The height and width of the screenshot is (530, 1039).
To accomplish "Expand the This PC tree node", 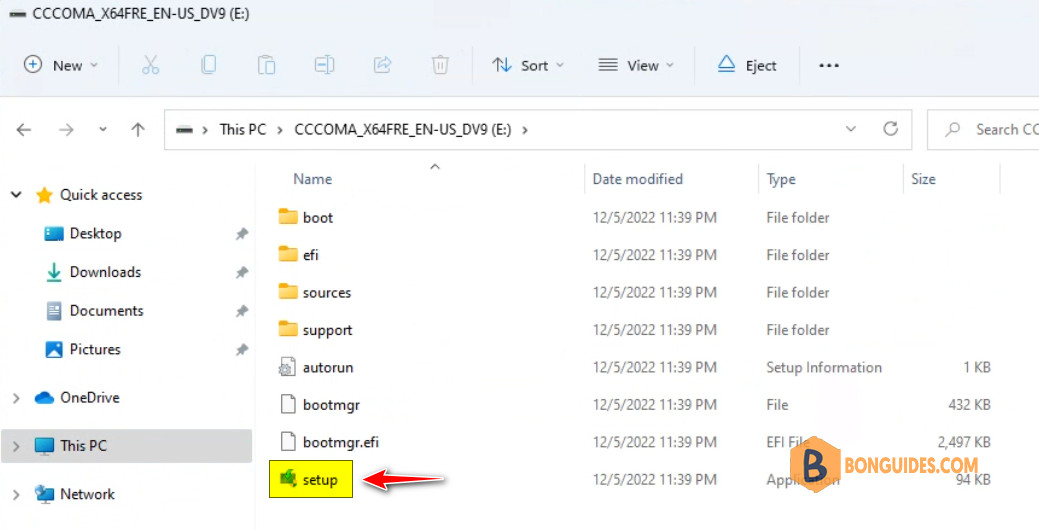I will coord(17,447).
